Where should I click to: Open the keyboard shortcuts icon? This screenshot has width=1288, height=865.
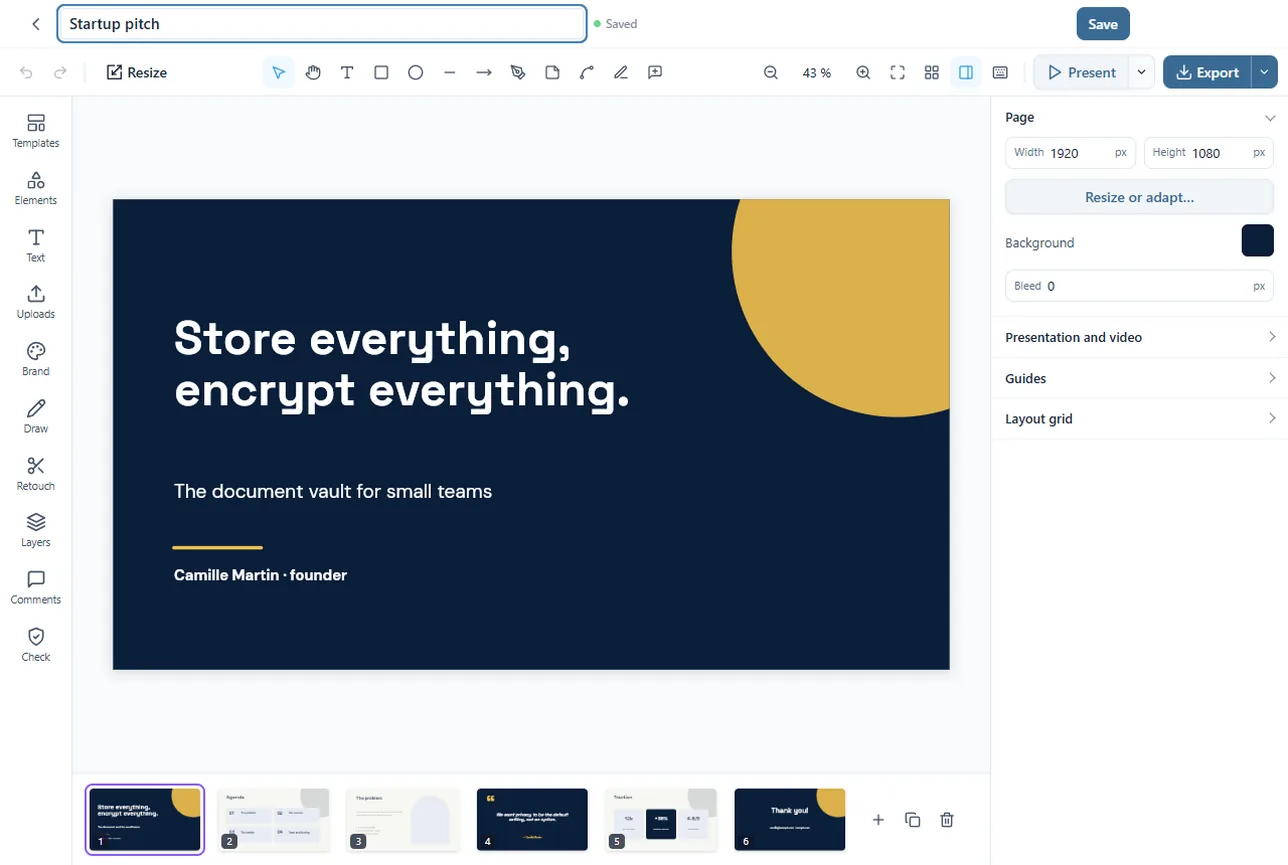click(x=1000, y=72)
